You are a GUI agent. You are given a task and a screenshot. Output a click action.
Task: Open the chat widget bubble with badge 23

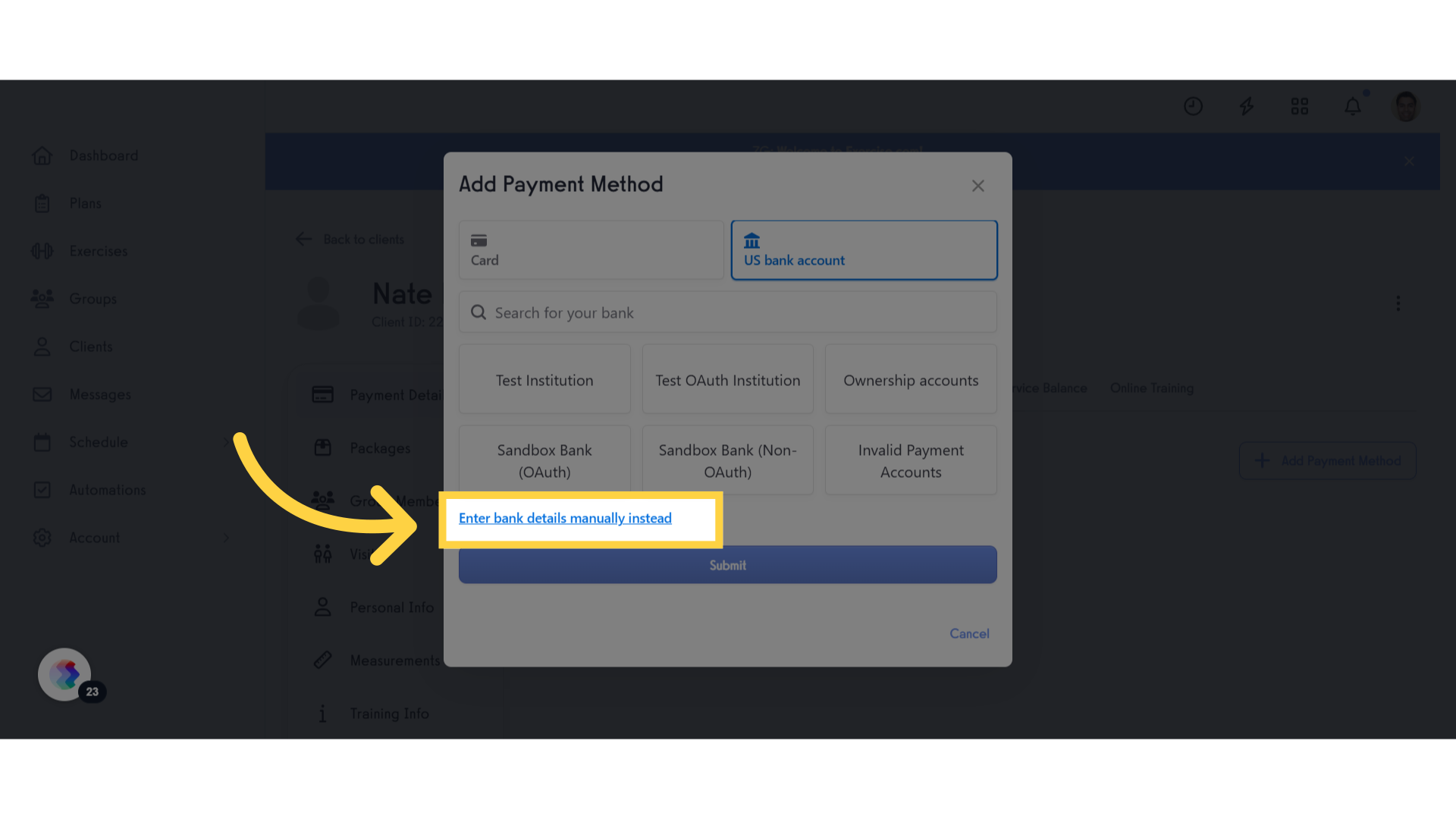coord(64,673)
